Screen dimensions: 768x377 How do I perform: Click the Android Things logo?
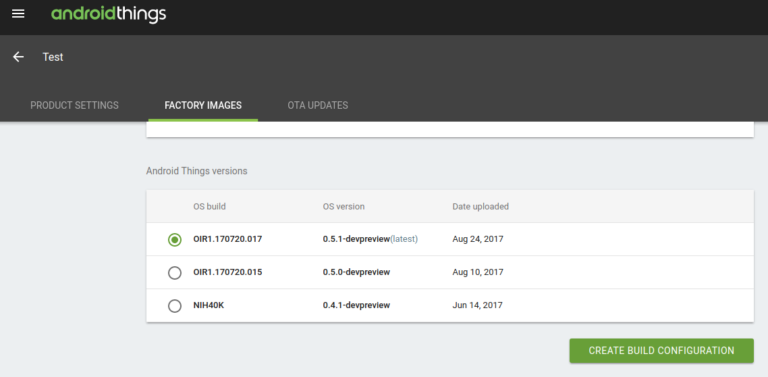point(109,14)
